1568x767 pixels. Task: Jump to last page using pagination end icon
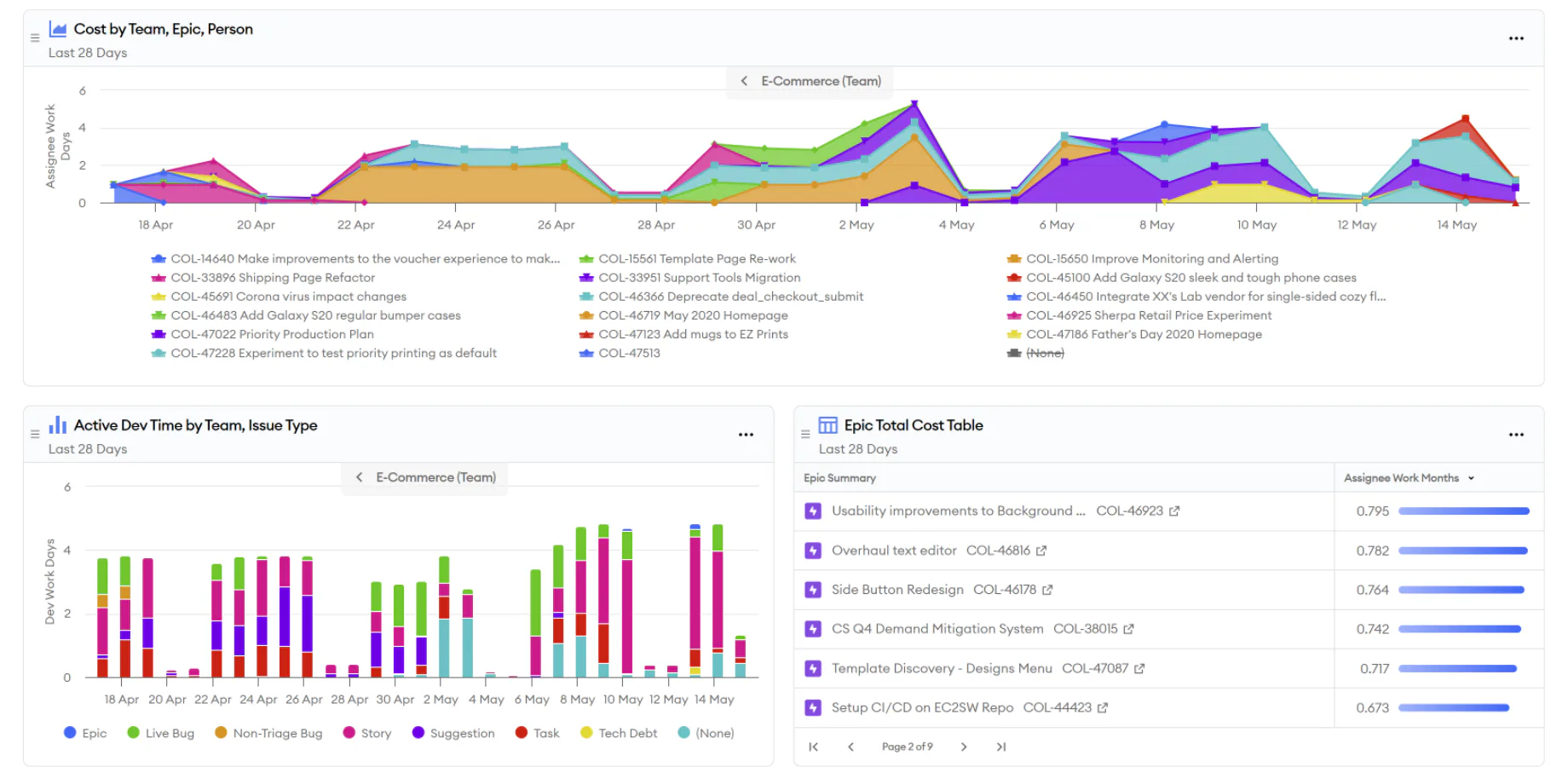[1001, 747]
